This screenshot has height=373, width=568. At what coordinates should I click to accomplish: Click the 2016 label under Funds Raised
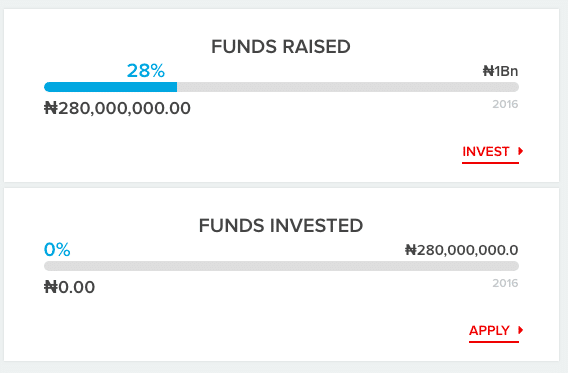point(505,104)
